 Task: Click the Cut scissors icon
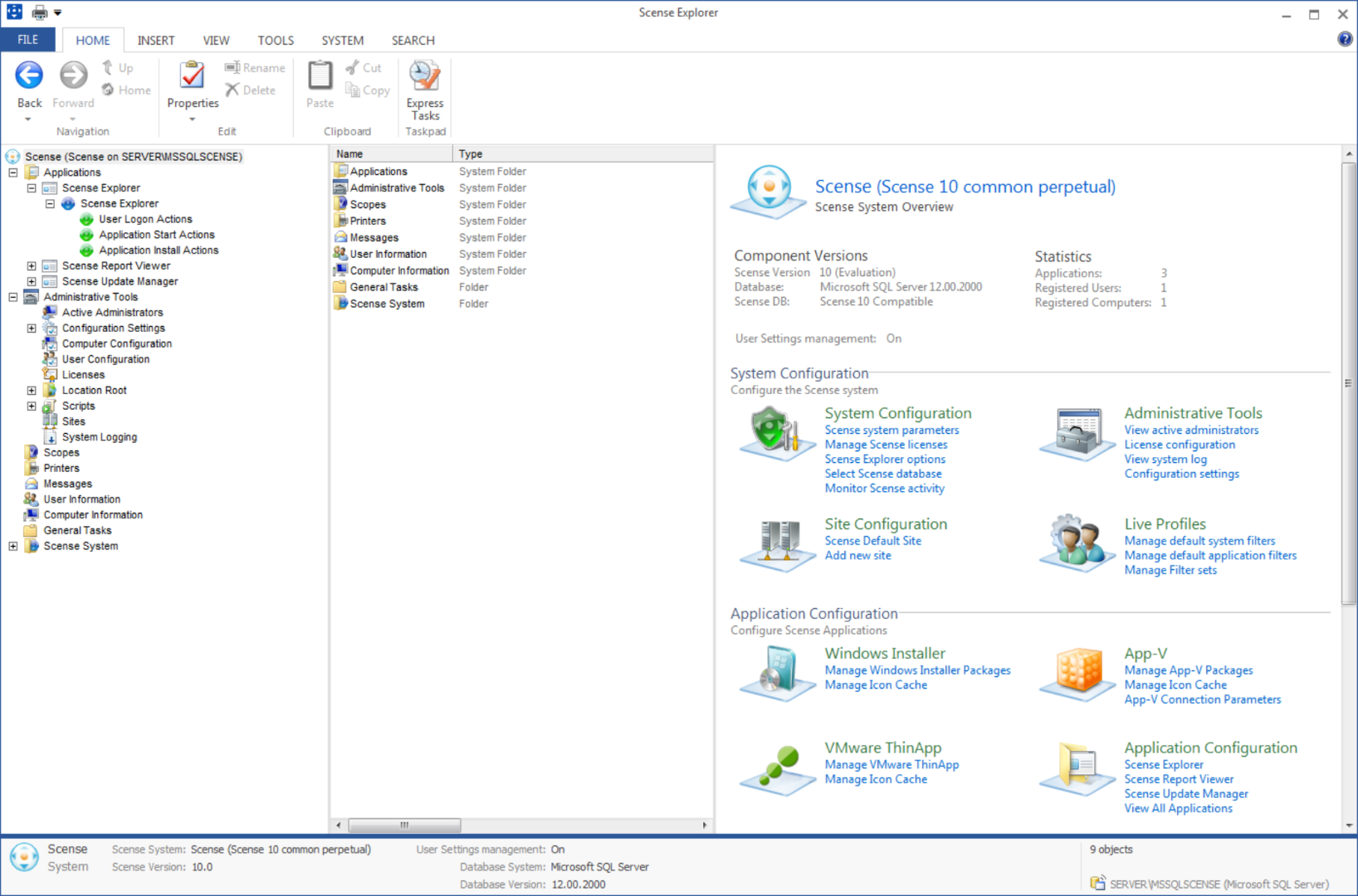[353, 67]
